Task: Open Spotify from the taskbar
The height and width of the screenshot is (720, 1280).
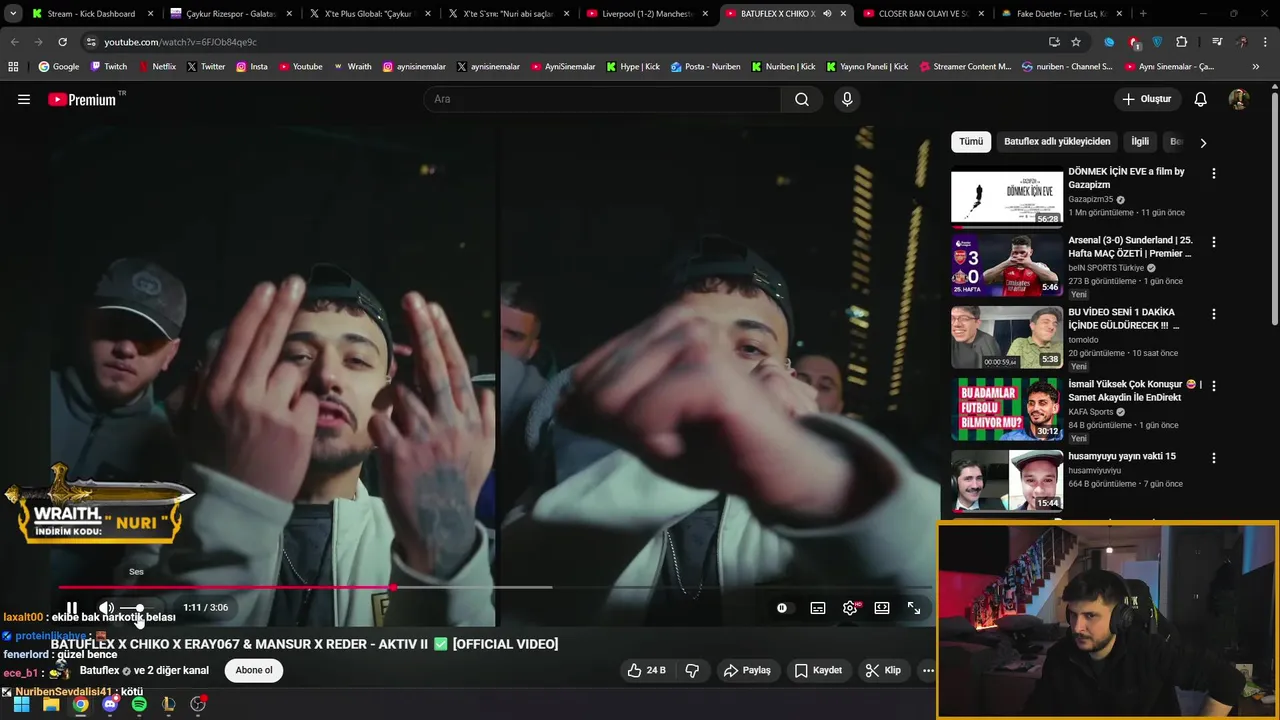Action: [x=139, y=704]
